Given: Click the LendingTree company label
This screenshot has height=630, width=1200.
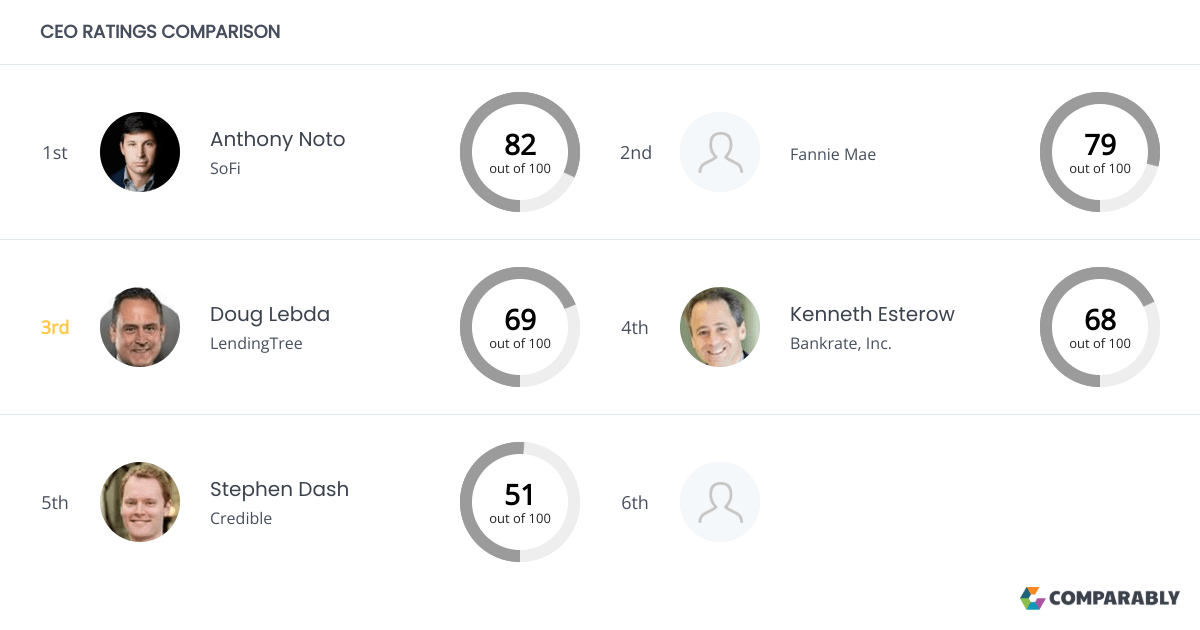Looking at the screenshot, I should tap(253, 343).
